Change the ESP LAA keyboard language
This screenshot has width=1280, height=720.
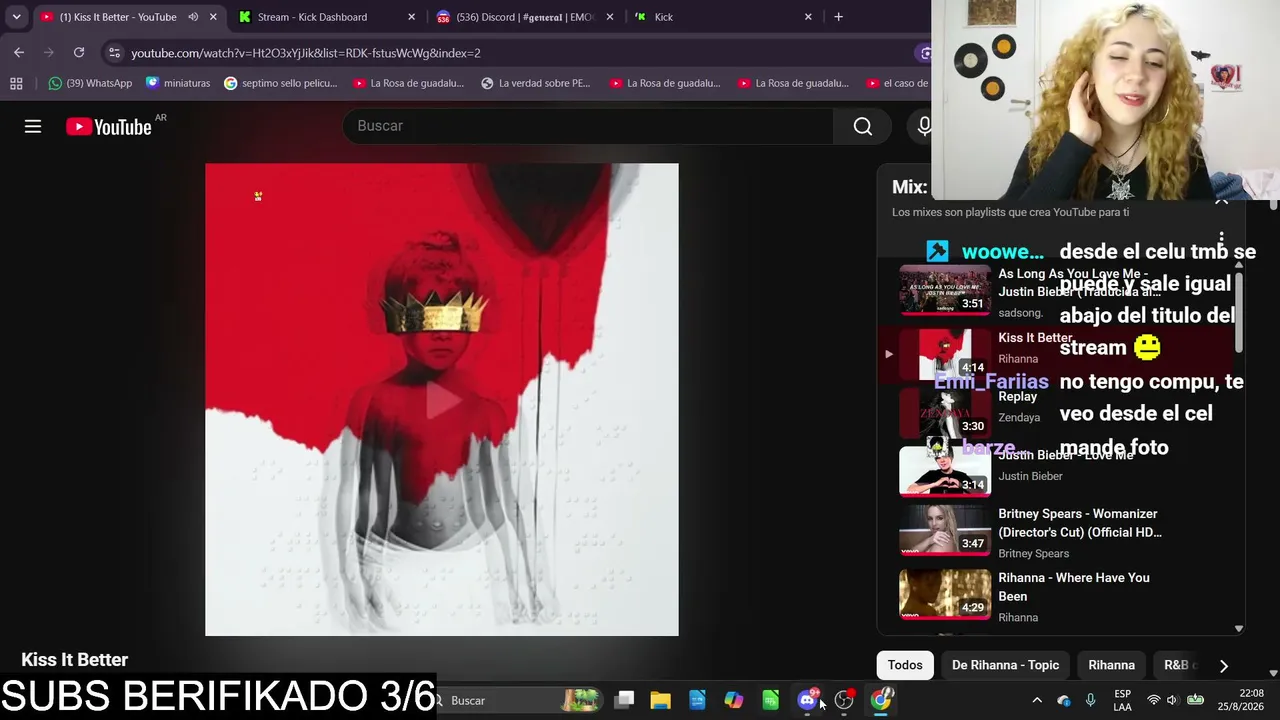pos(1122,700)
